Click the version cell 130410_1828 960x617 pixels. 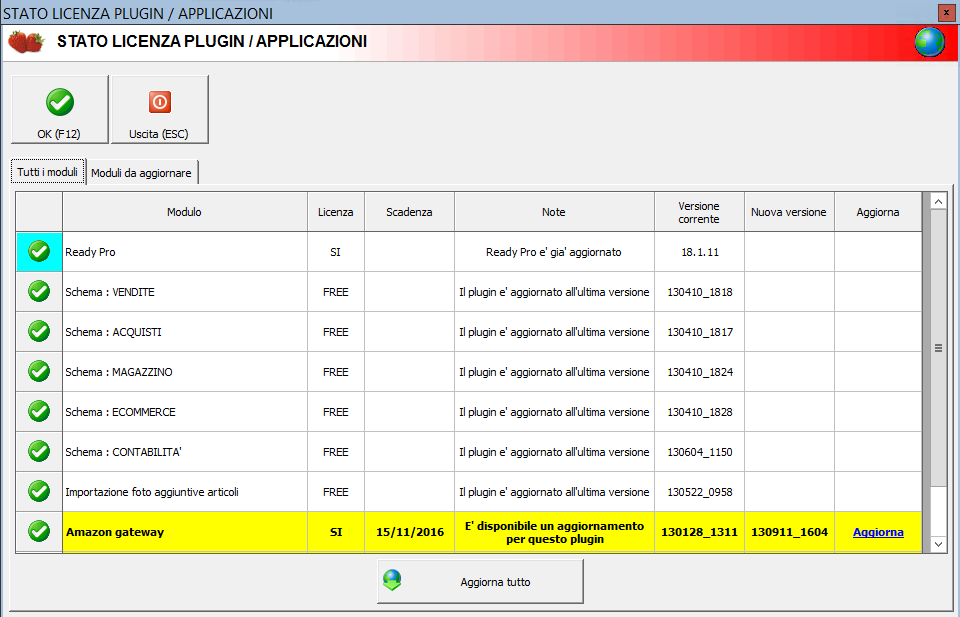tap(700, 412)
